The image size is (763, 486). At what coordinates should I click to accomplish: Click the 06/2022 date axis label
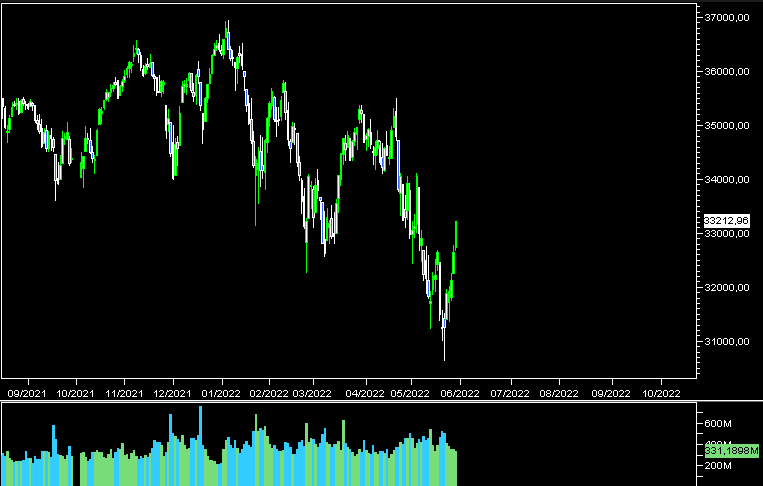click(x=460, y=393)
